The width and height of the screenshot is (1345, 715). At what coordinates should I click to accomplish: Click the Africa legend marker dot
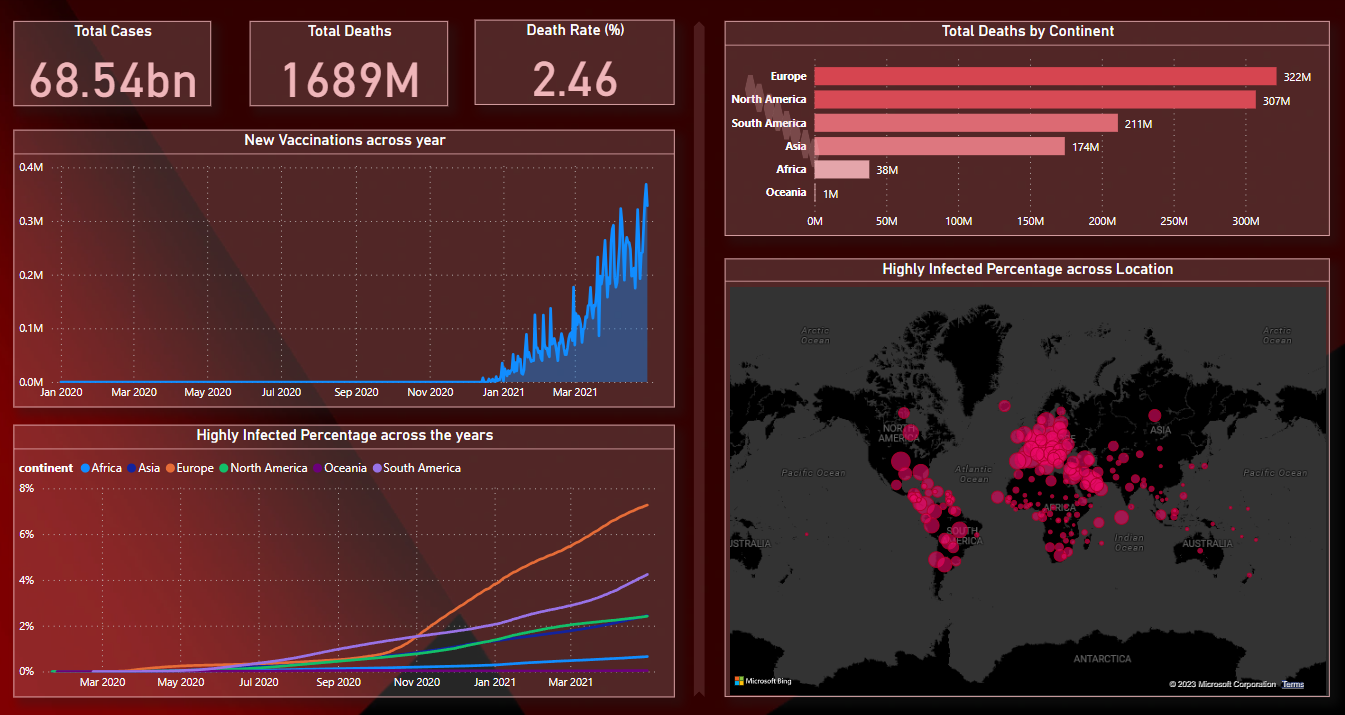click(86, 468)
